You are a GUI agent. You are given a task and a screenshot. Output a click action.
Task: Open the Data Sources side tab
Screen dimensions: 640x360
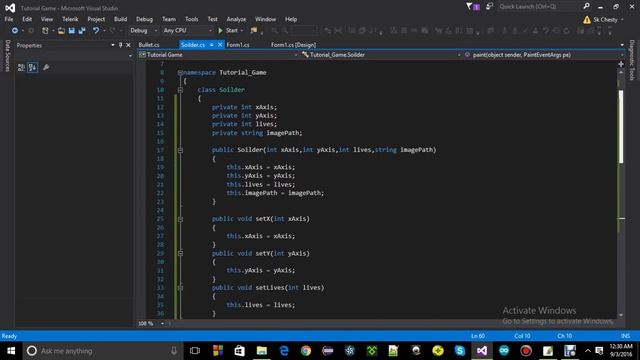(7, 56)
